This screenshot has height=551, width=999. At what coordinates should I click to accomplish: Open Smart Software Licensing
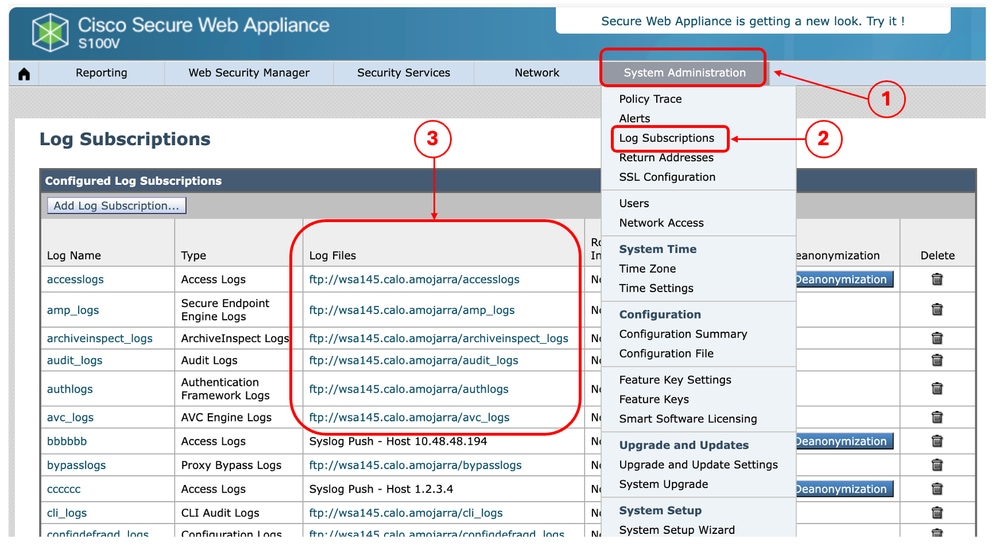[x=688, y=419]
